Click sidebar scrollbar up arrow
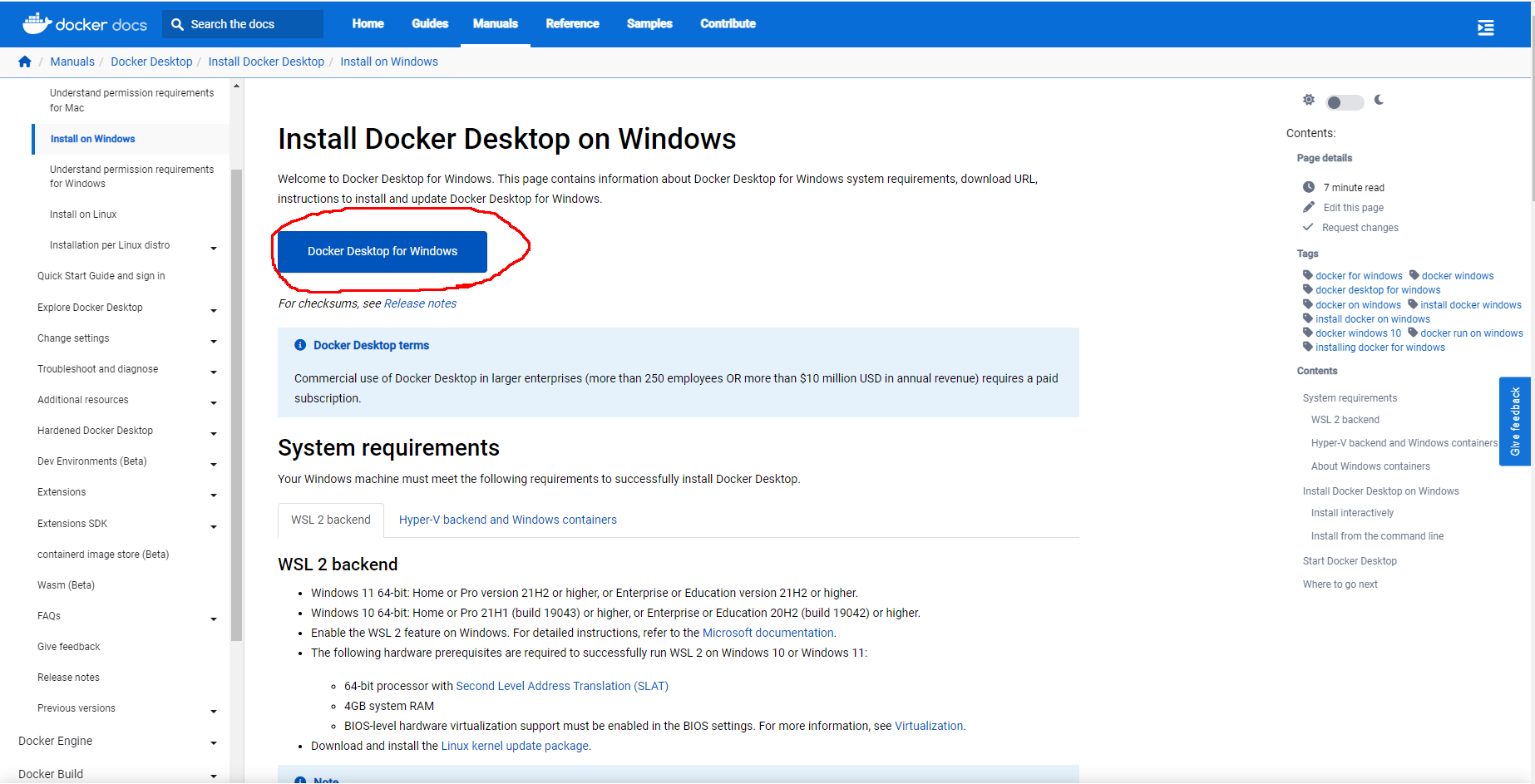 [236, 86]
